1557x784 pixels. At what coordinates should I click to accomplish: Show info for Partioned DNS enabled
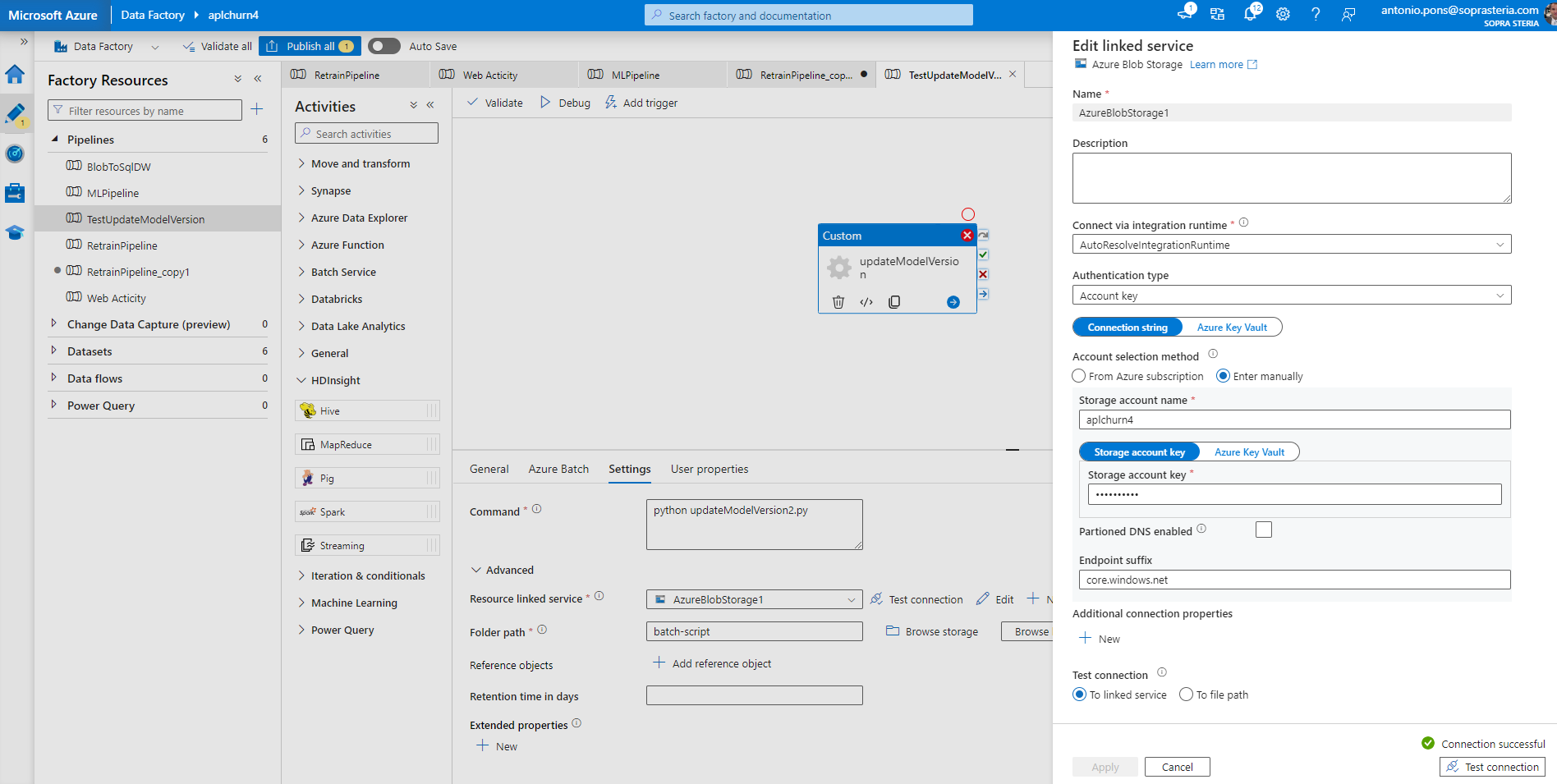1201,529
